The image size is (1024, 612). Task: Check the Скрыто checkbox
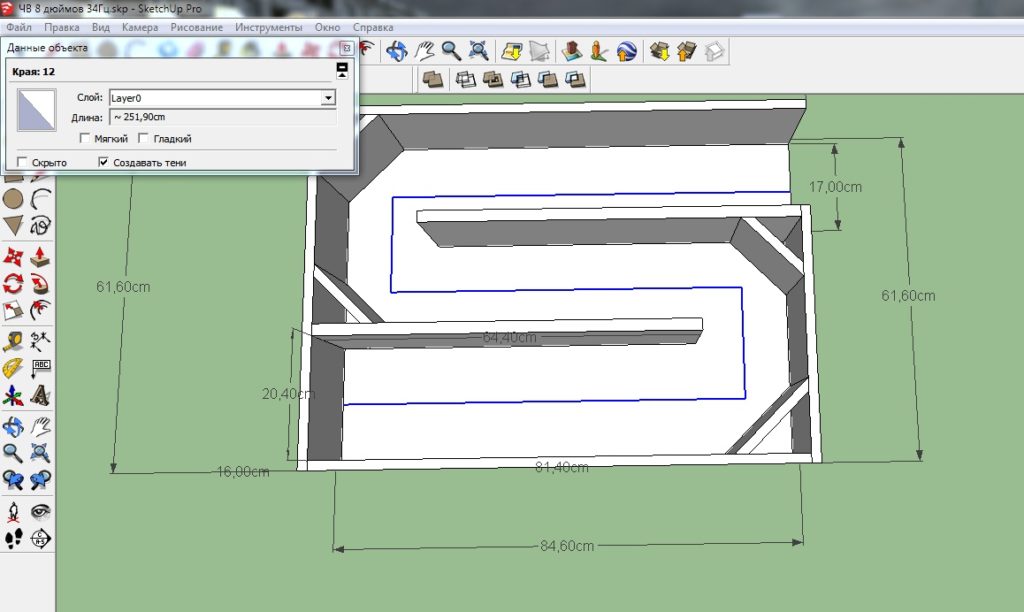22,162
